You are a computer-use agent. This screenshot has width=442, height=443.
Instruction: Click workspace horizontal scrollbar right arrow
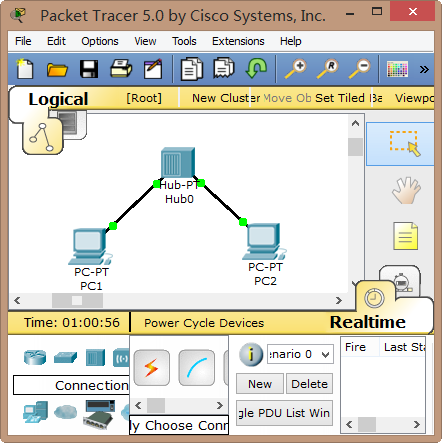coord(339,301)
